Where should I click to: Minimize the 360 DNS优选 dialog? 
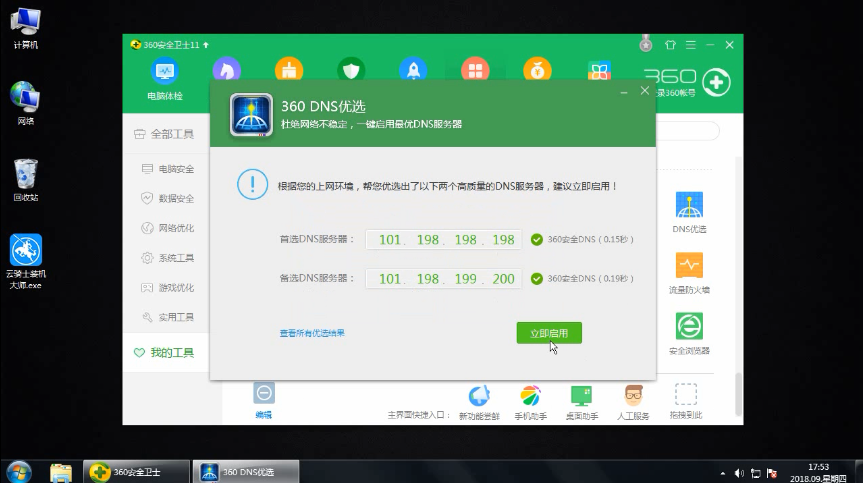[x=624, y=92]
